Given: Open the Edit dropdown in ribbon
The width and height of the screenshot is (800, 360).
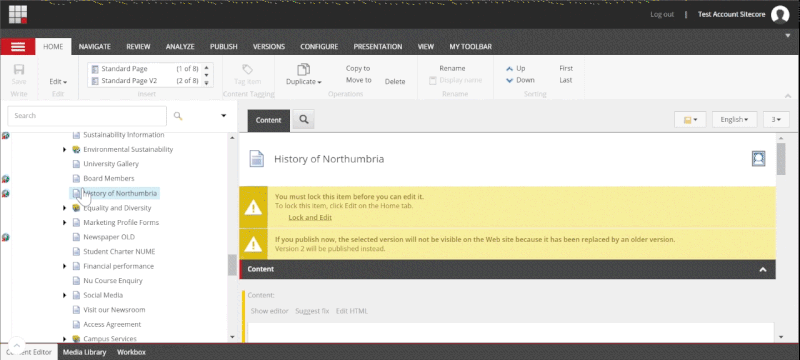Looking at the screenshot, I should click(x=58, y=82).
